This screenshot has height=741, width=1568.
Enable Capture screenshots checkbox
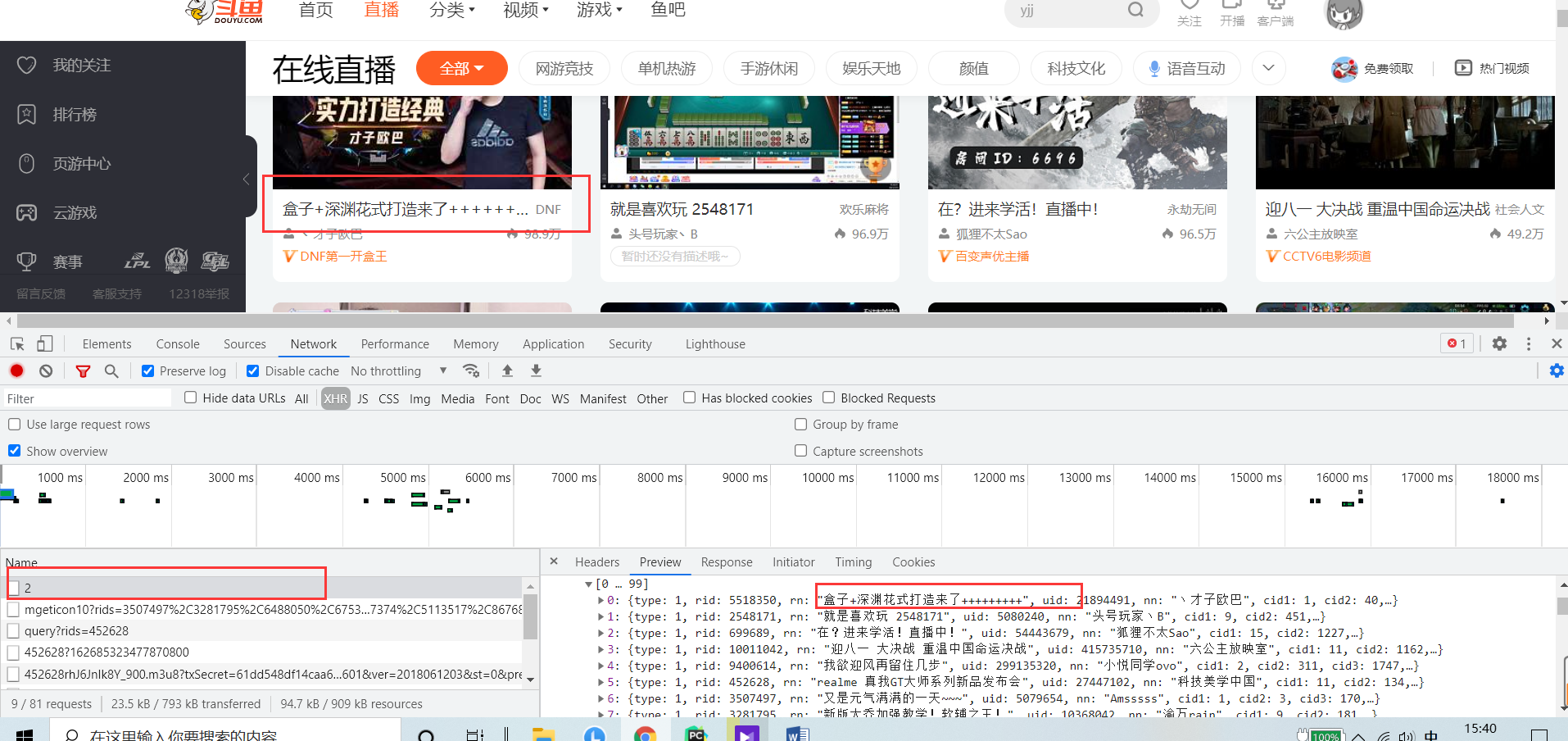tap(800, 451)
